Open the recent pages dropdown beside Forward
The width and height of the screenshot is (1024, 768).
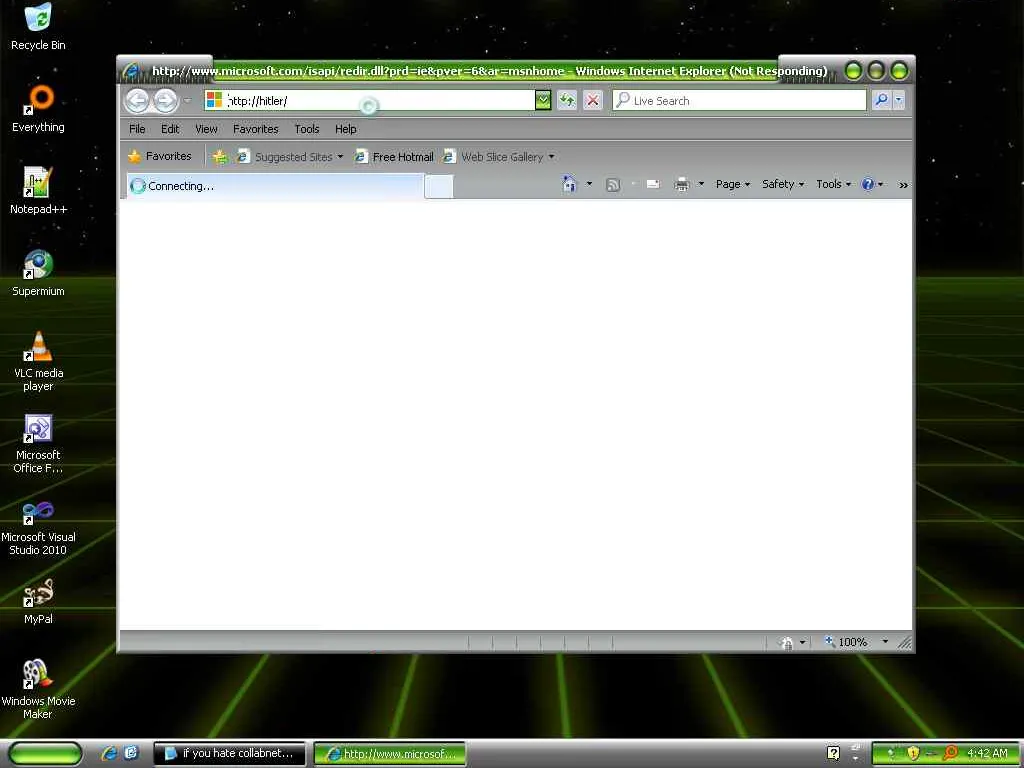click(x=187, y=101)
